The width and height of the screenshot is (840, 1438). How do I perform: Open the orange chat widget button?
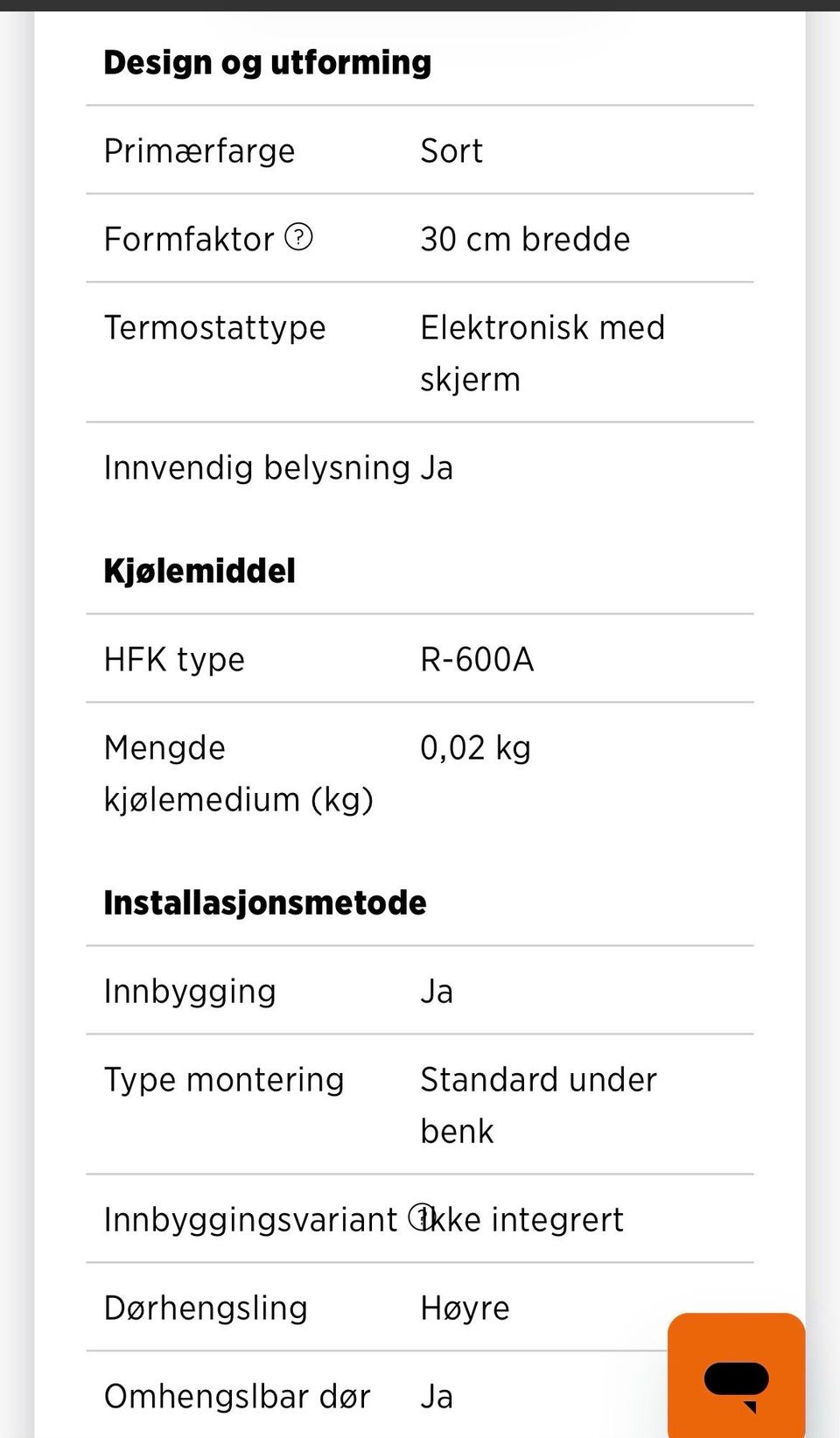[x=736, y=1375]
